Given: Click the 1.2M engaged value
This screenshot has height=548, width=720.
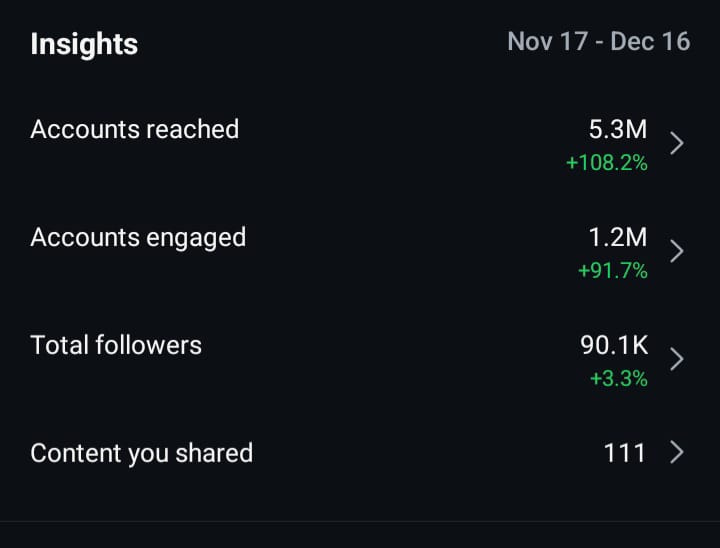Looking at the screenshot, I should tap(617, 237).
